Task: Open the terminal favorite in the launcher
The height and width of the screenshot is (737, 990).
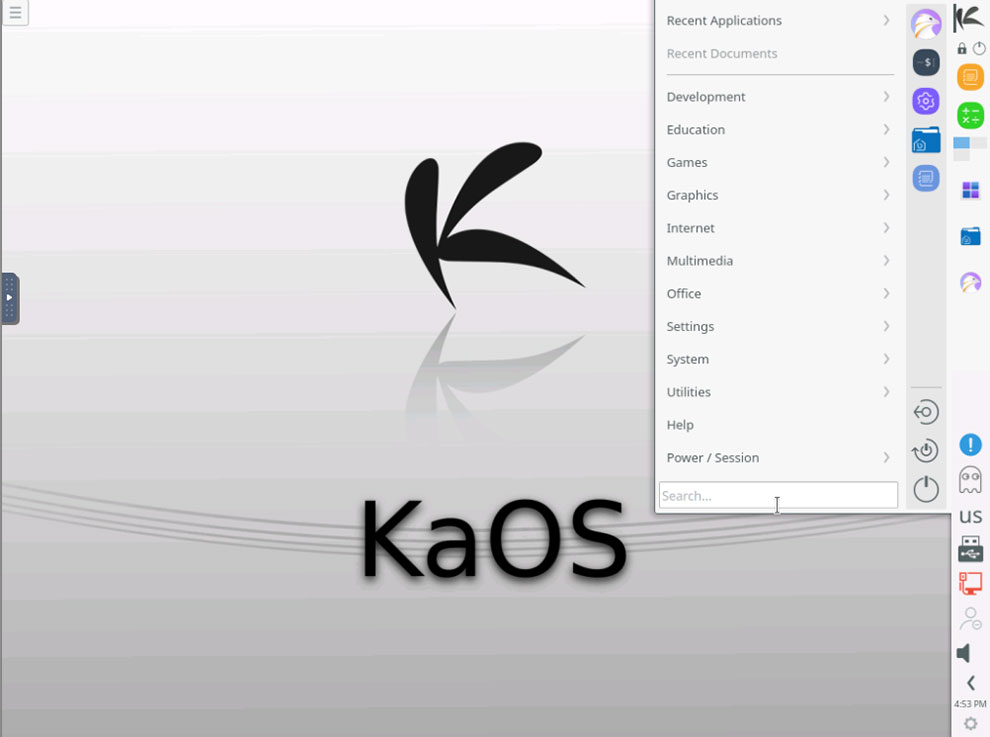Action: click(926, 63)
